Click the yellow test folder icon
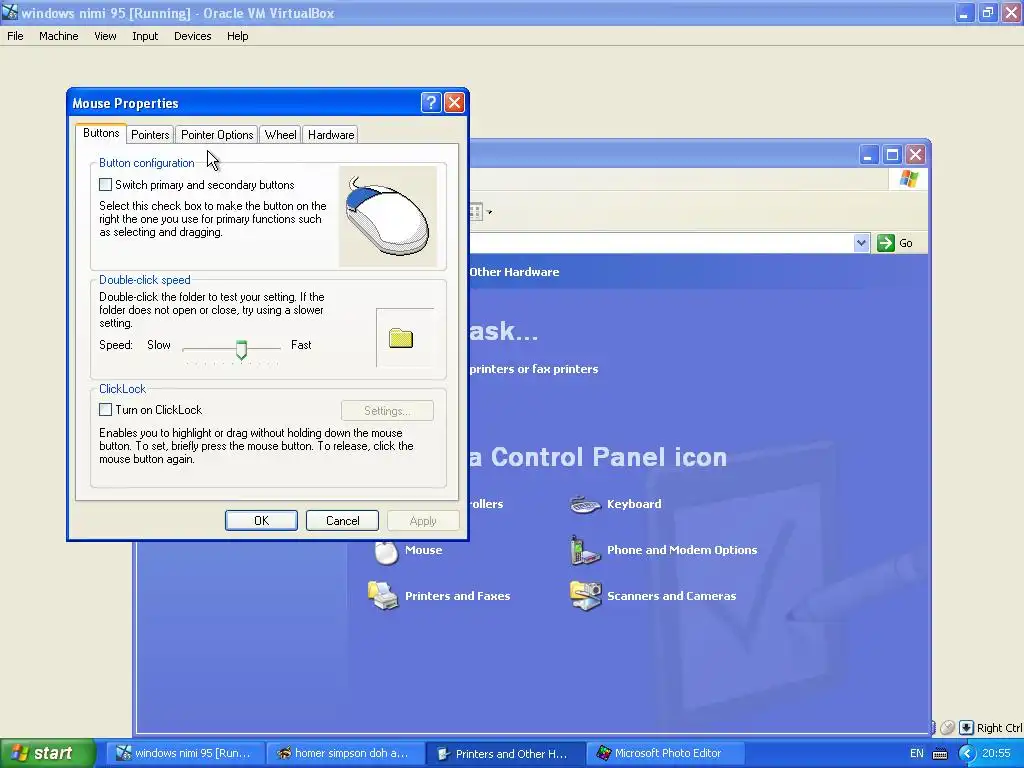The height and width of the screenshot is (768, 1024). click(401, 338)
